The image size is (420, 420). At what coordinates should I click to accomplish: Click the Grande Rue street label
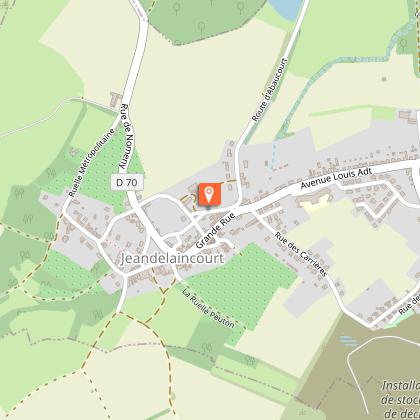pyautogui.click(x=215, y=231)
